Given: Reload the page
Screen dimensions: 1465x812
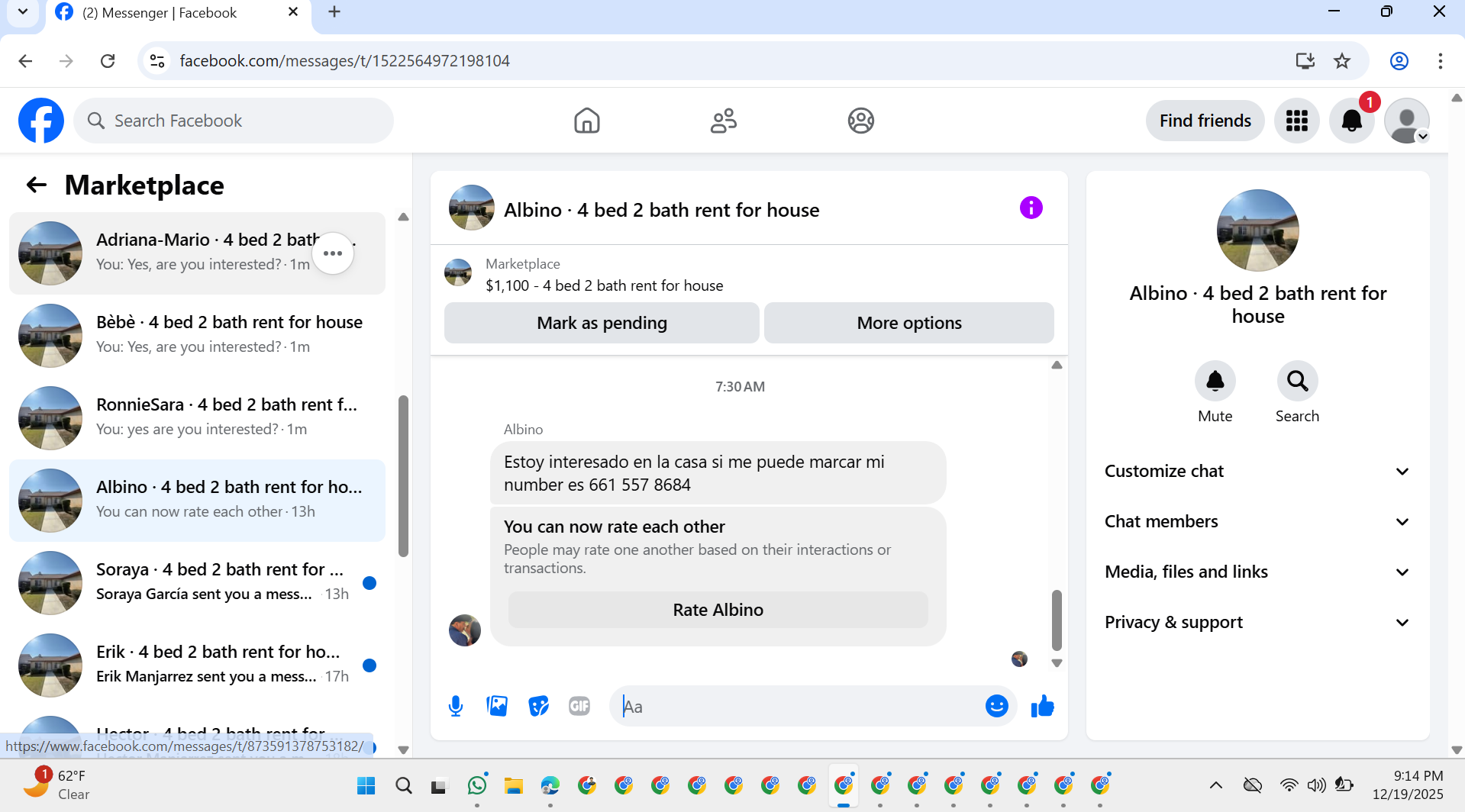Looking at the screenshot, I should pyautogui.click(x=108, y=61).
